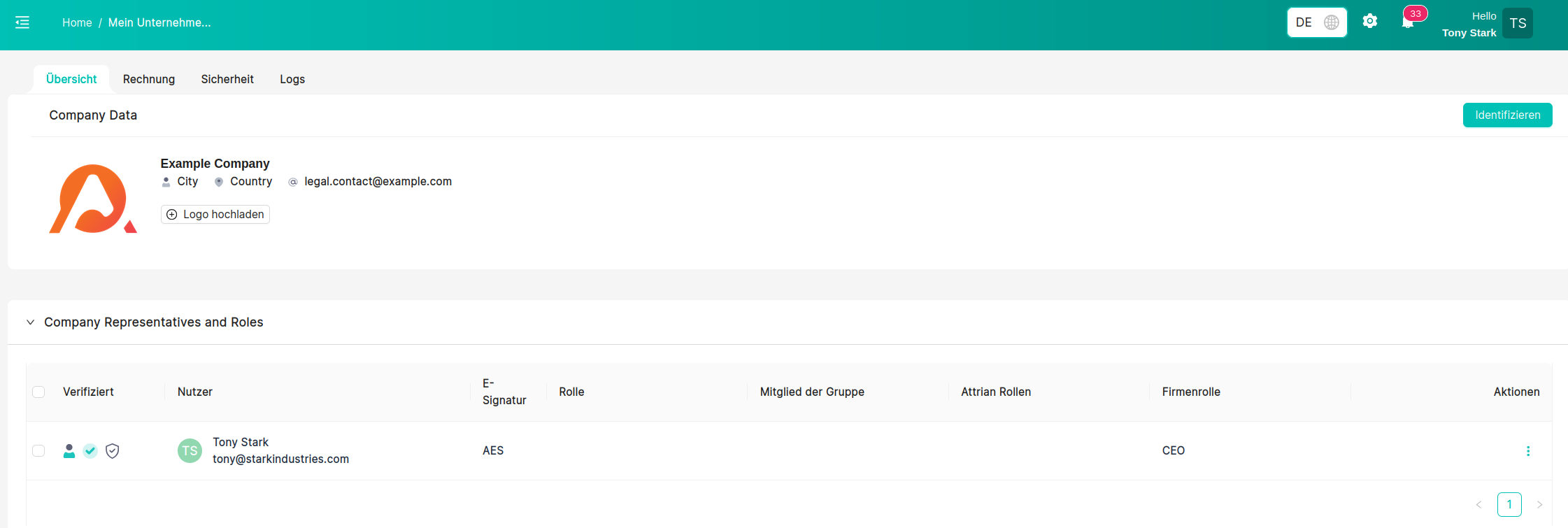Click the Example Company logo image

click(x=93, y=199)
